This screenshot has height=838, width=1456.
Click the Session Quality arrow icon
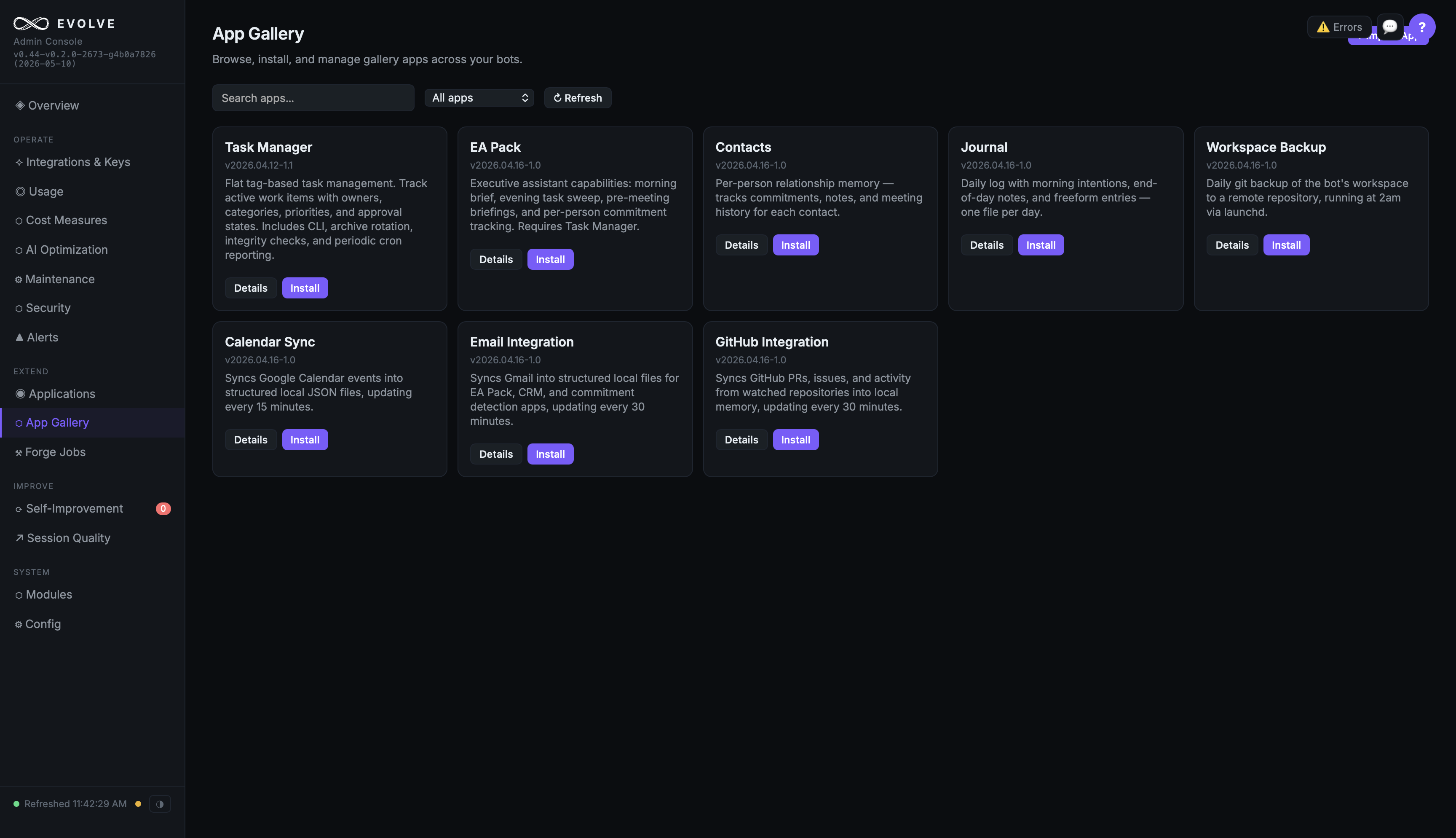coord(19,537)
